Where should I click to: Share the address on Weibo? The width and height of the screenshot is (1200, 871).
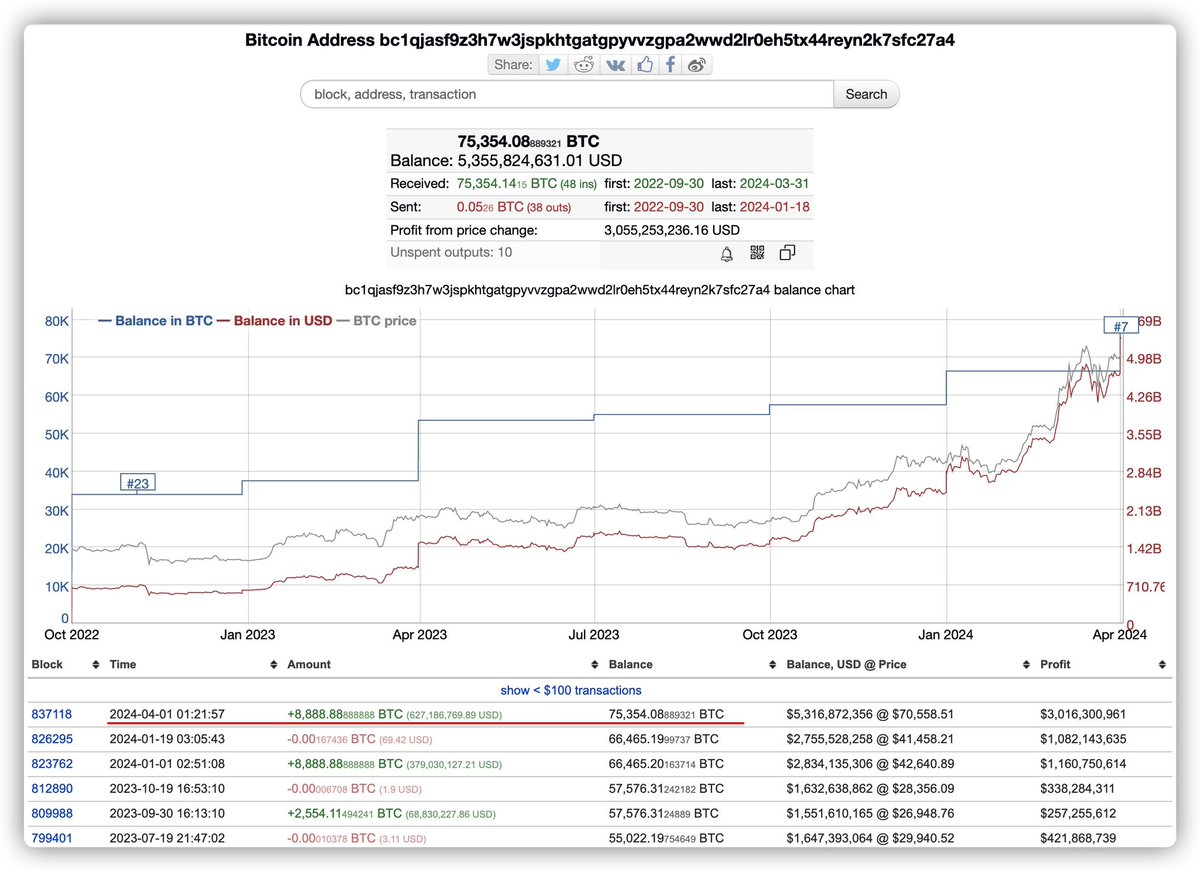(698, 65)
